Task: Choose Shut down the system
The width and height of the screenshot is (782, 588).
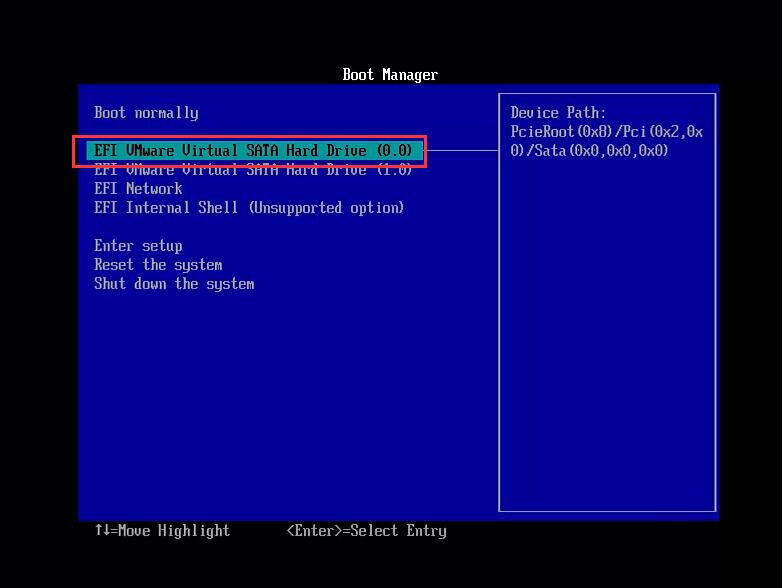Action: [174, 284]
